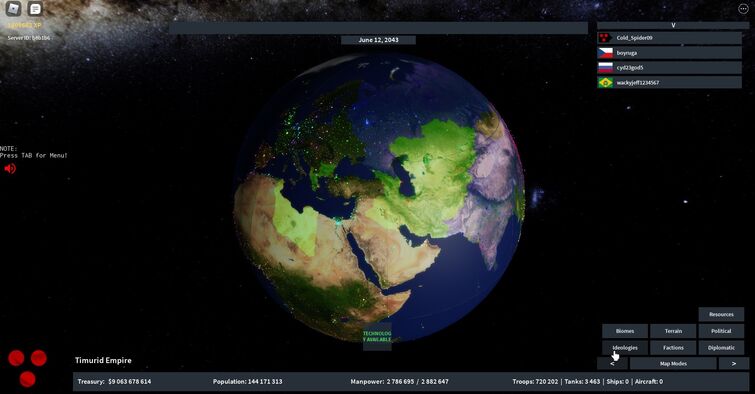Switch to the Ideologies map mode
Screen dimensions: 755x394
point(625,347)
